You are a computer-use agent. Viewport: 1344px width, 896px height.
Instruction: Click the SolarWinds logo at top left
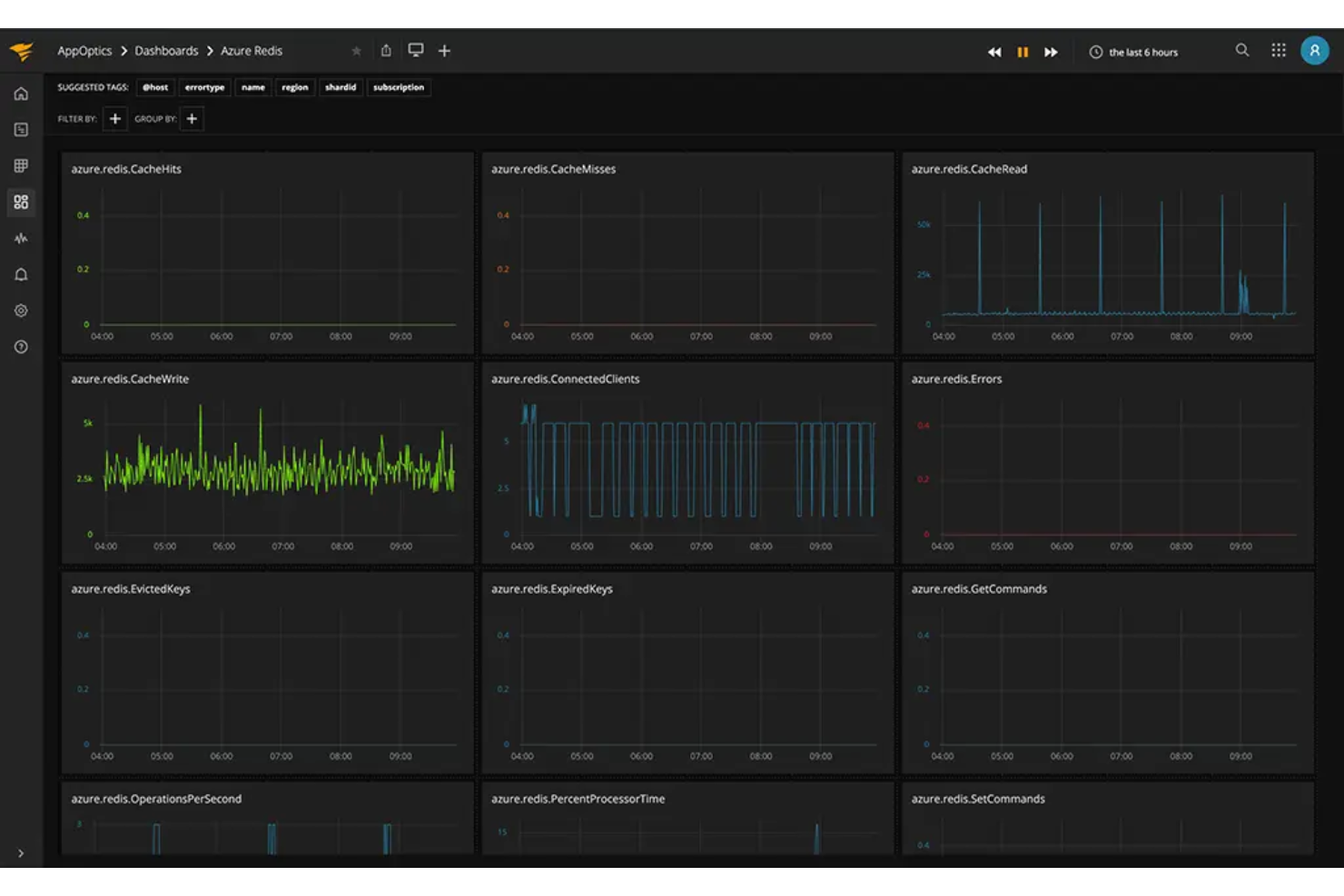point(22,51)
